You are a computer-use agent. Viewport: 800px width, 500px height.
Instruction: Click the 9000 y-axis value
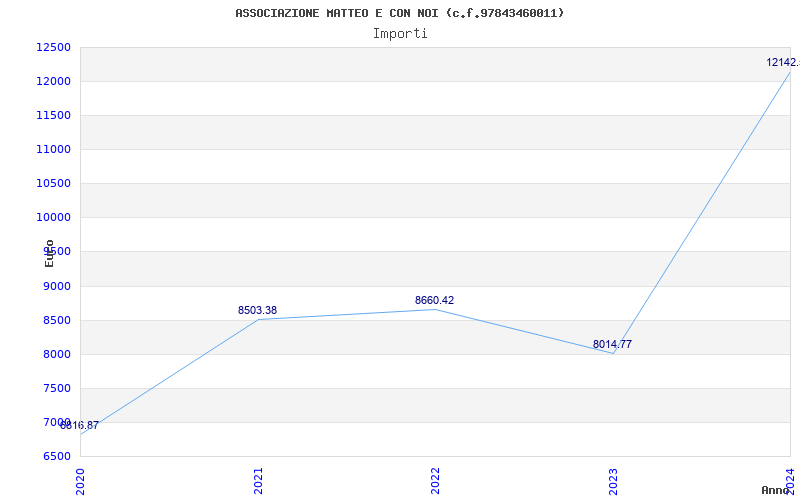pos(57,286)
